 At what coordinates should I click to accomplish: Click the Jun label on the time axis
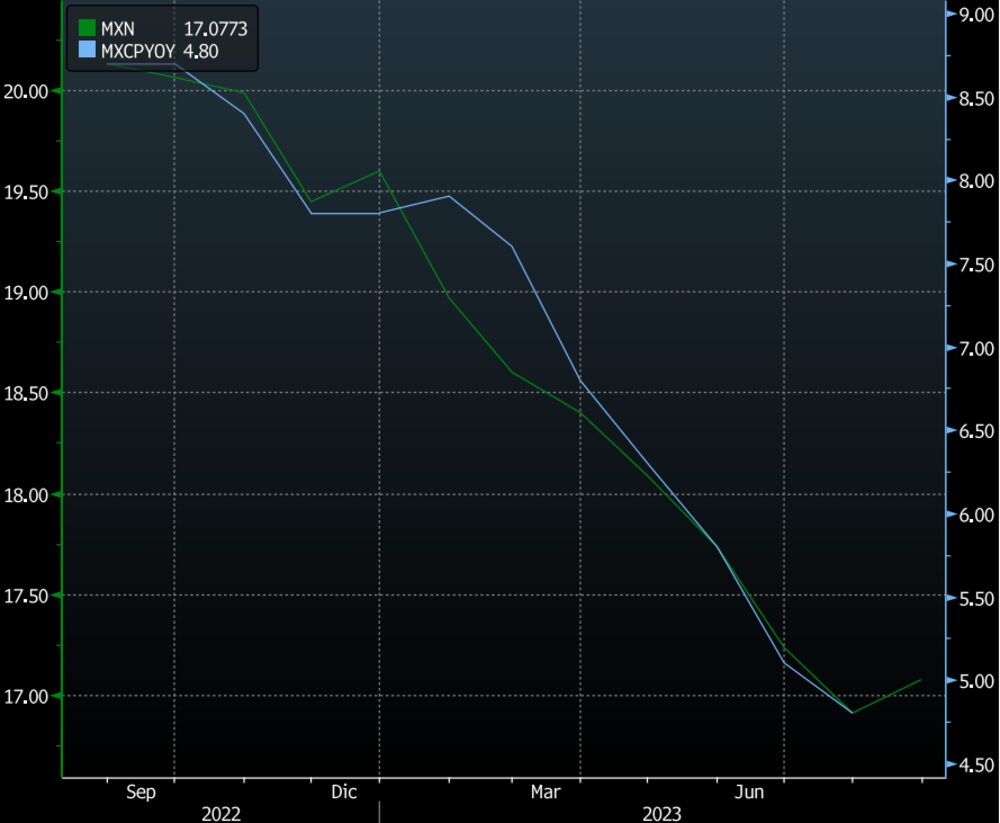[749, 792]
